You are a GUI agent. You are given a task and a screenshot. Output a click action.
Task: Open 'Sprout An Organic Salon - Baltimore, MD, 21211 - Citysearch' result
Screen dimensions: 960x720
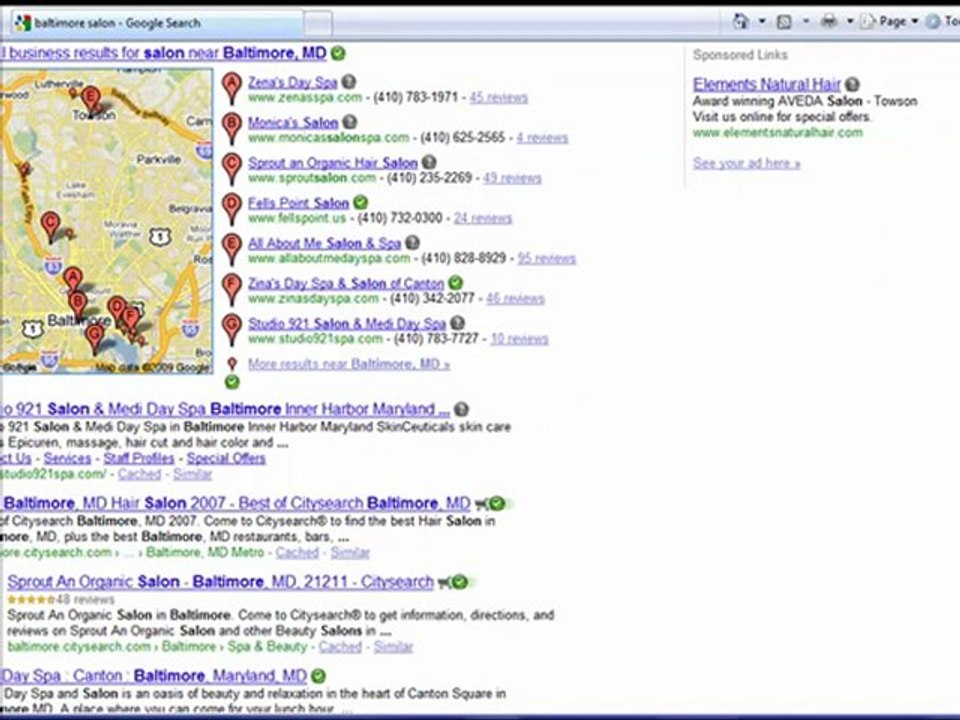coord(221,582)
